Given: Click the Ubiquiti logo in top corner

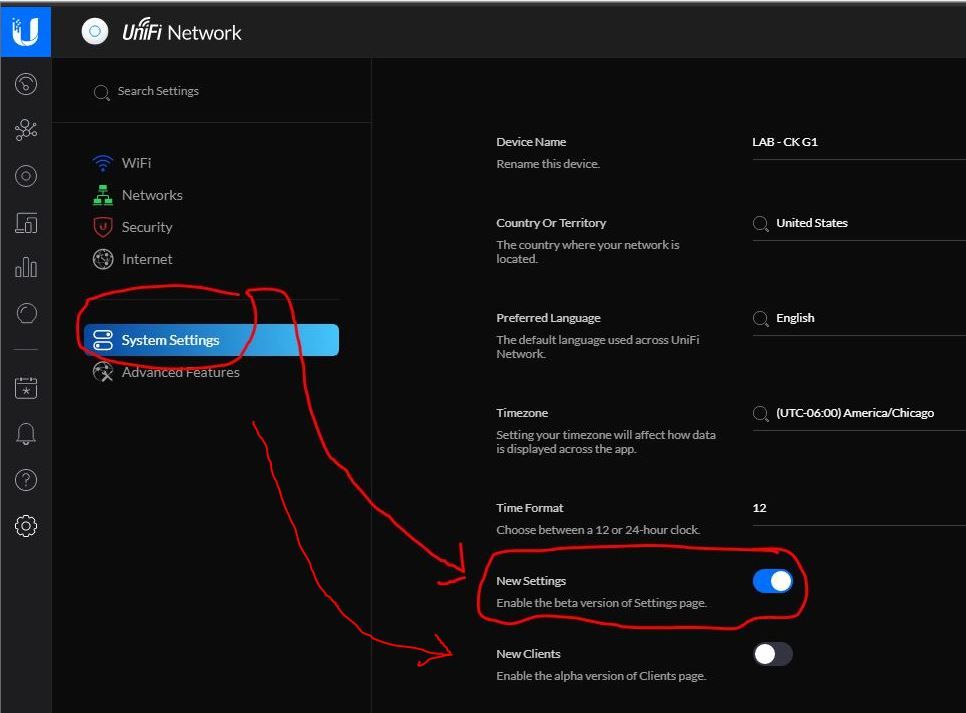Looking at the screenshot, I should point(25,30).
